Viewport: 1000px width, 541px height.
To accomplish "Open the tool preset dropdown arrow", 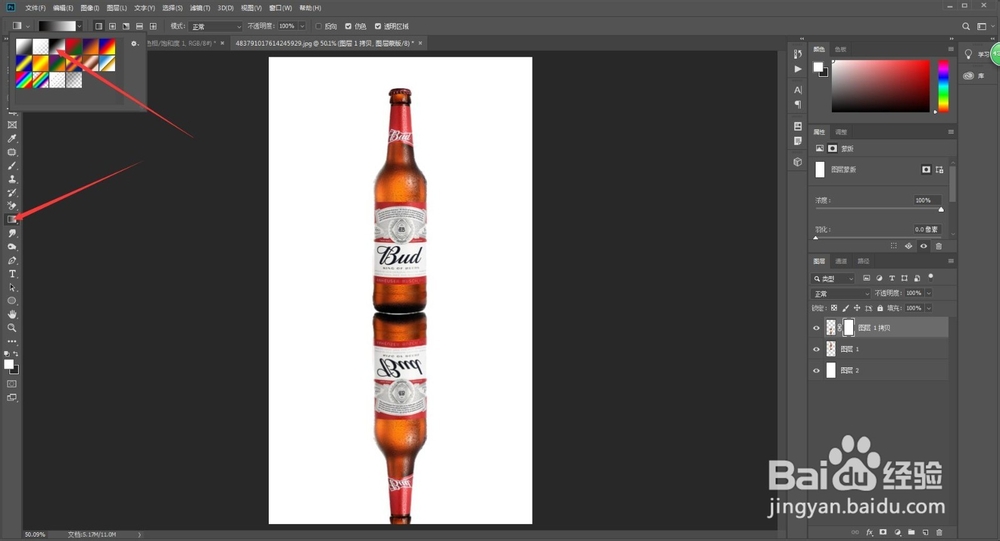I will point(27,26).
